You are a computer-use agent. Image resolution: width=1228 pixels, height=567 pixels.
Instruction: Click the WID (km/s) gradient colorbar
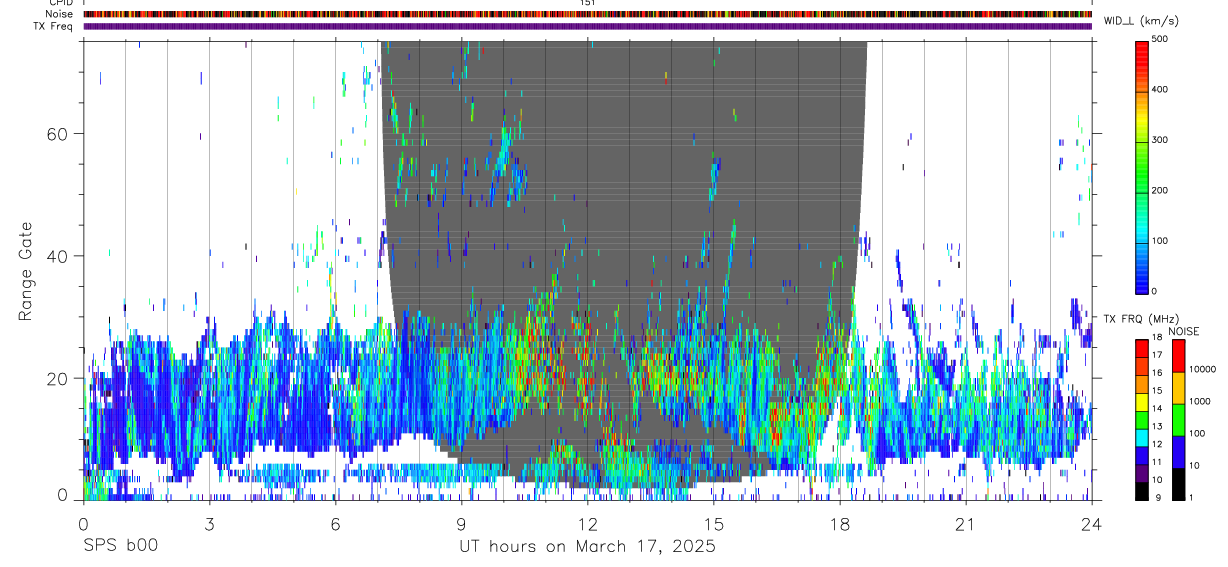pyautogui.click(x=1142, y=166)
